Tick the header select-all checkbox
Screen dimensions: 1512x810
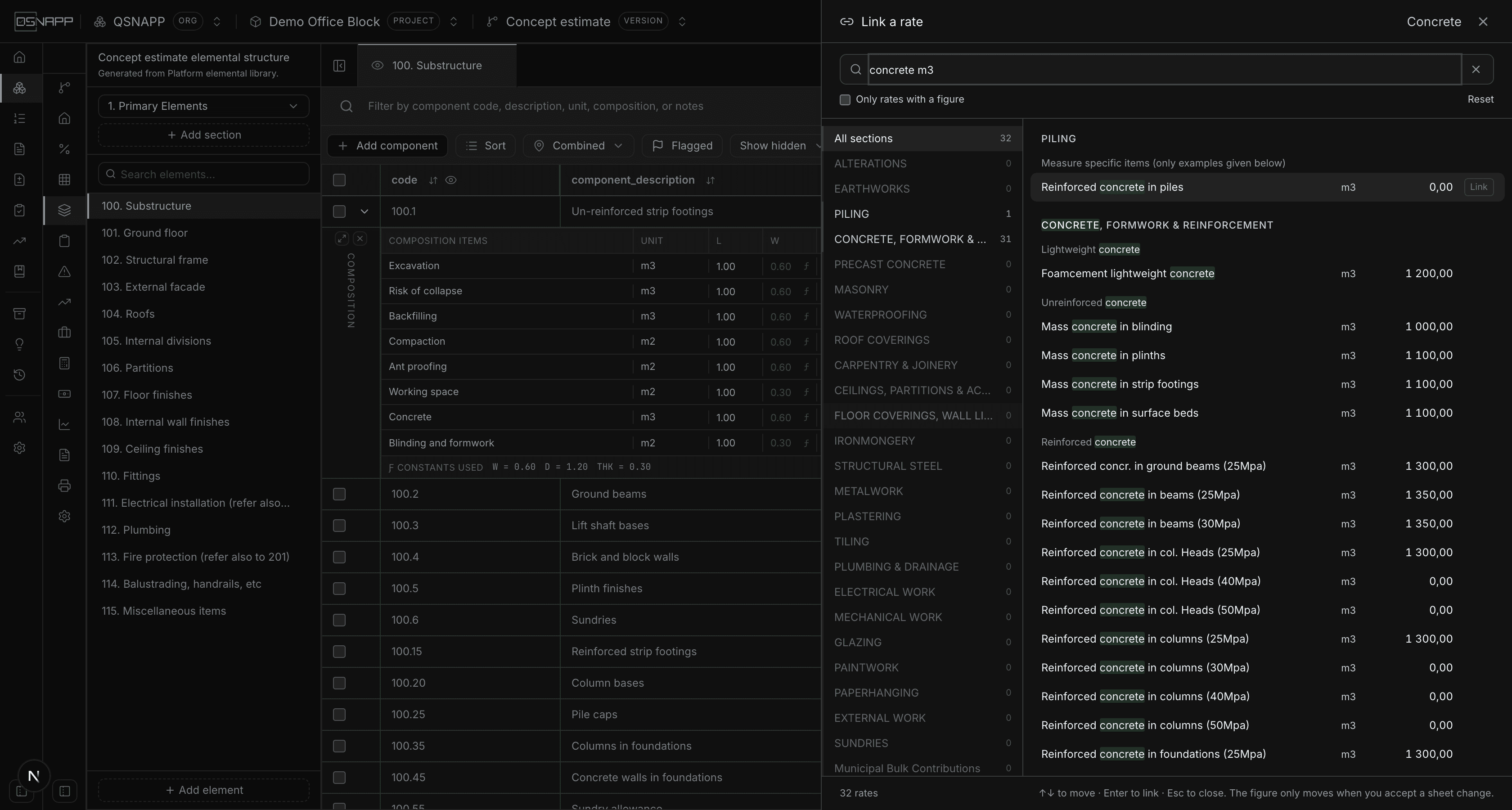click(x=339, y=180)
